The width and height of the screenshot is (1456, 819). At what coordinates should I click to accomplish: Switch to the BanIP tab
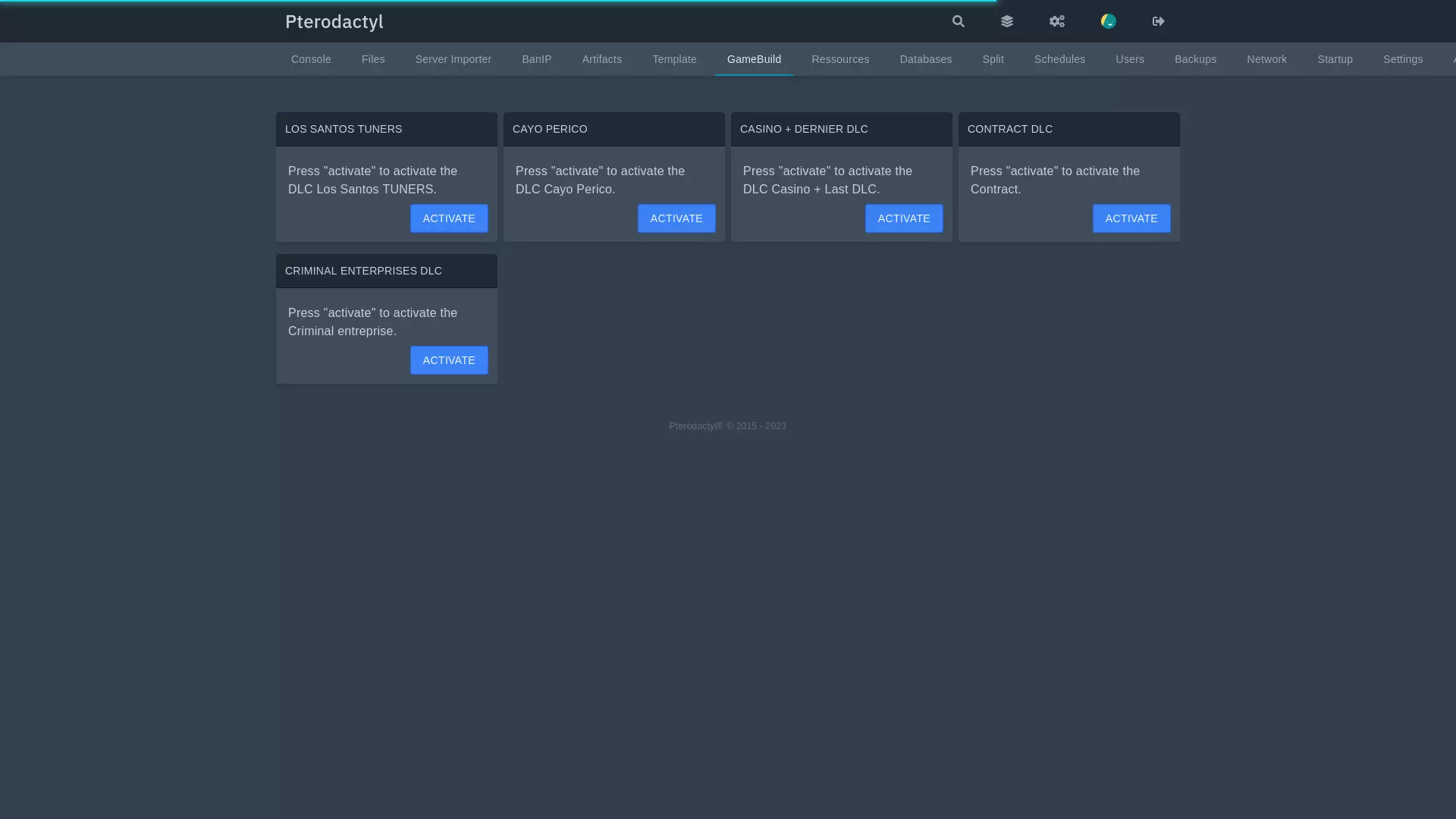pyautogui.click(x=537, y=59)
